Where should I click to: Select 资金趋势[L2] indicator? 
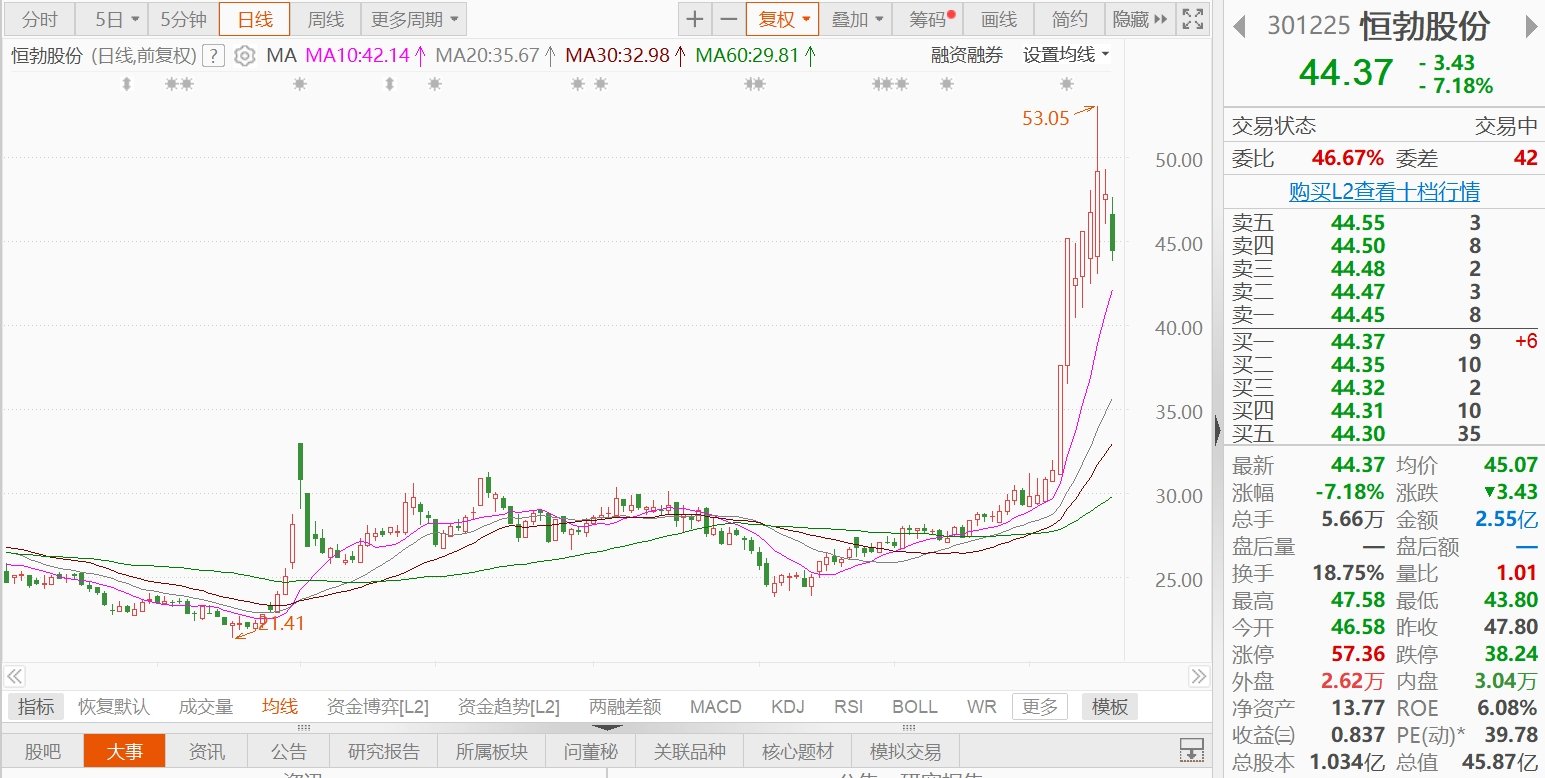508,707
